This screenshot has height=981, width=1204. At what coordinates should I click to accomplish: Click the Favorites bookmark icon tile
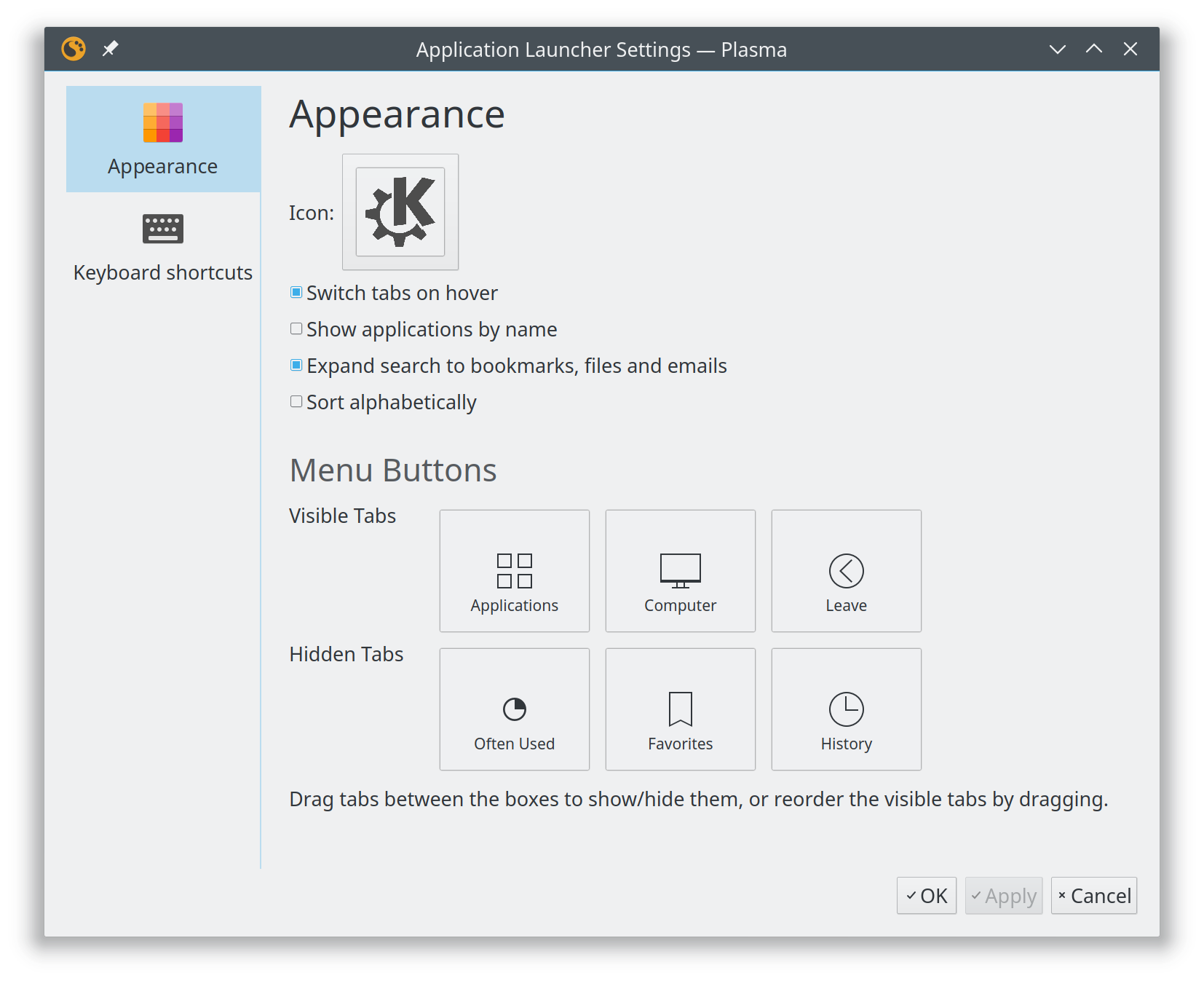[x=680, y=708]
